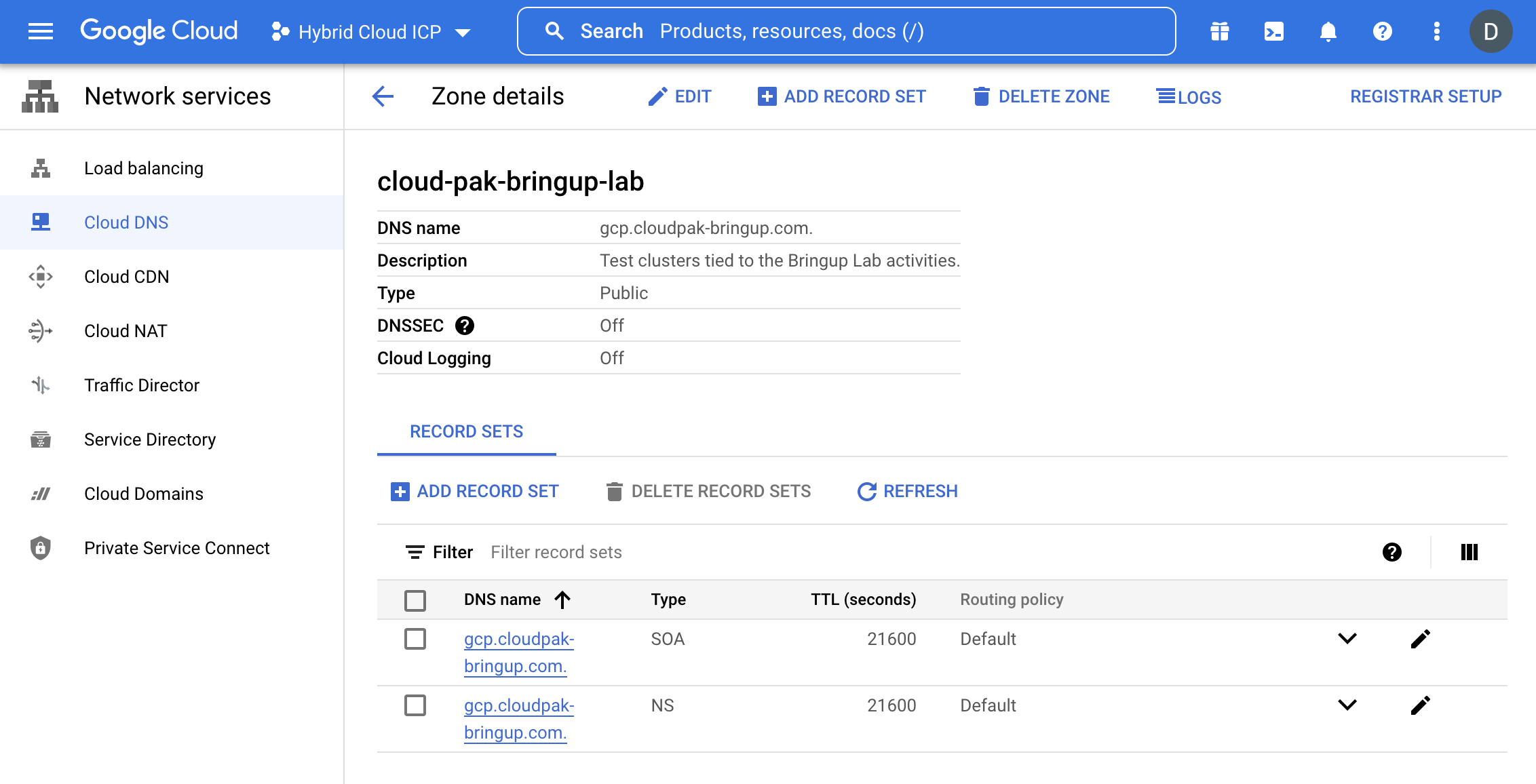Click DELETE RECORD SETS button
This screenshot has width=1536, height=784.
708,491
